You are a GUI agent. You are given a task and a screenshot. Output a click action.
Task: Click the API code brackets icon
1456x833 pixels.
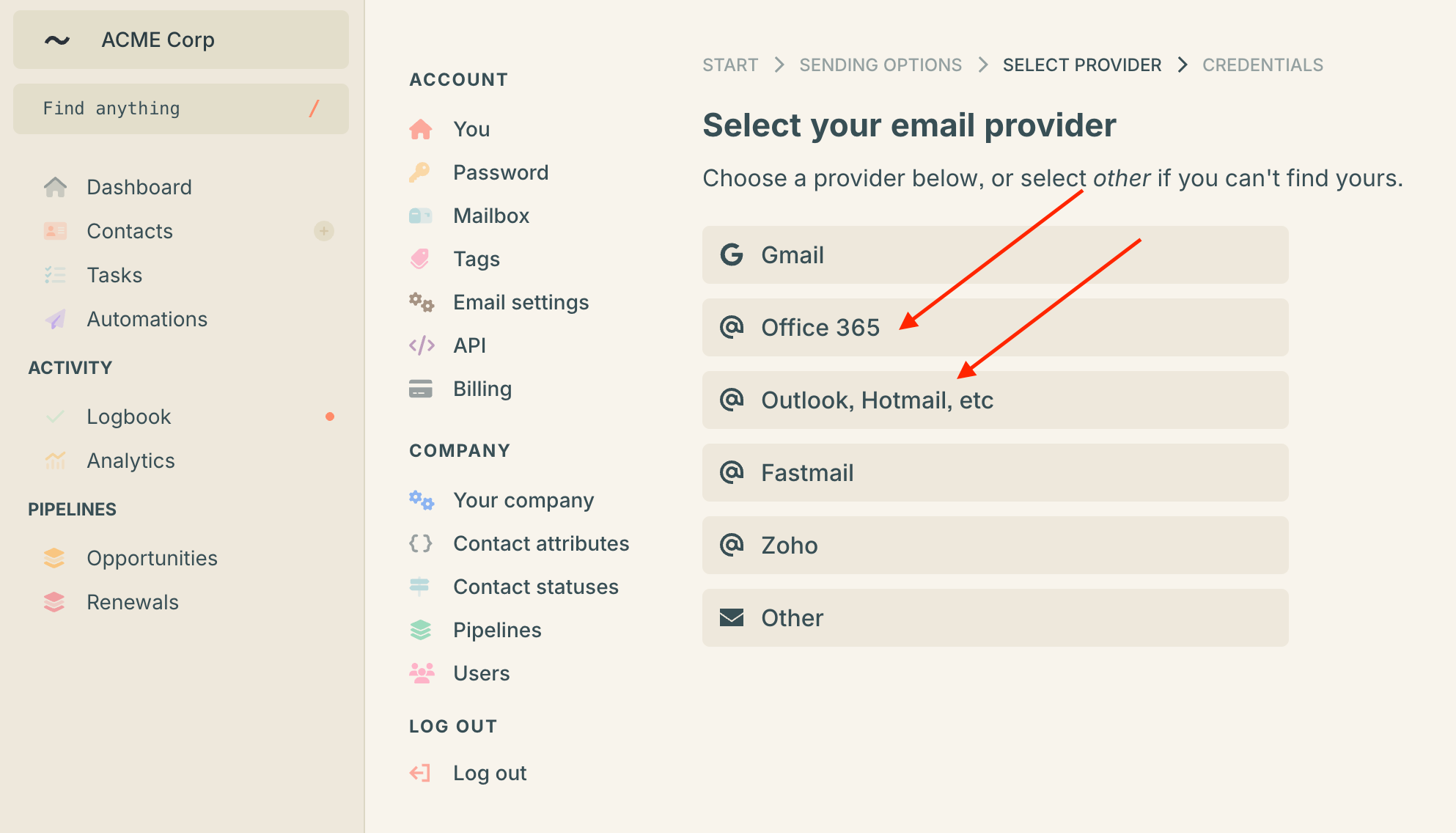pyautogui.click(x=422, y=345)
